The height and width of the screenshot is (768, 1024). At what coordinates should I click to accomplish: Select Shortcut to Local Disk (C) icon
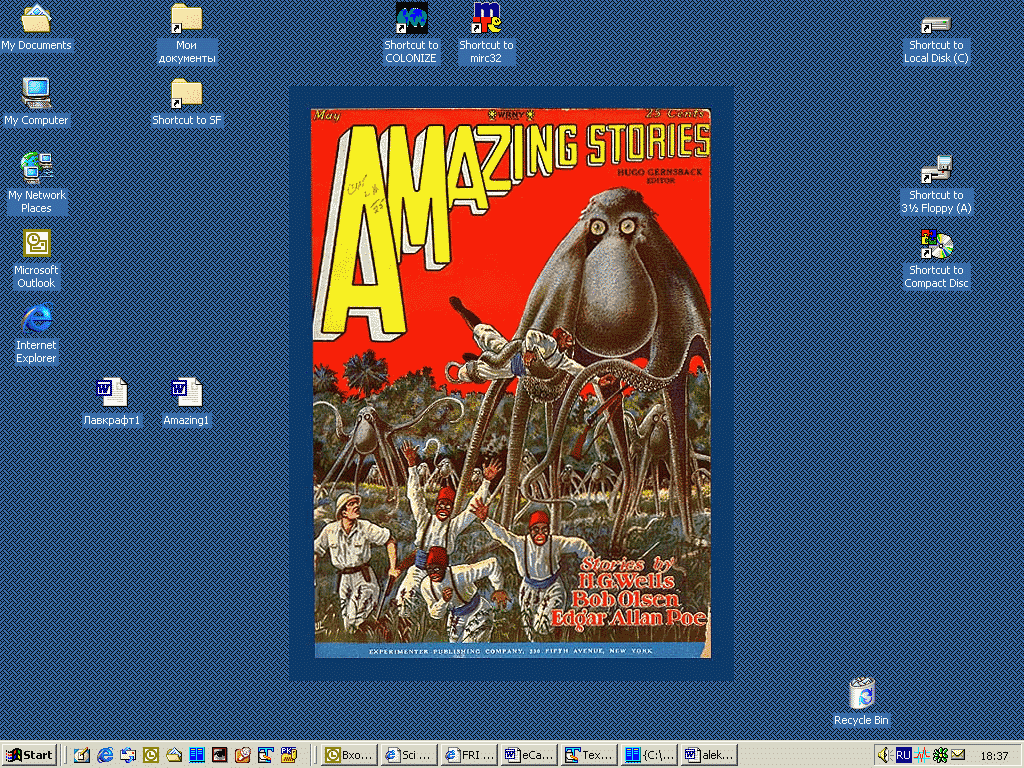936,40
